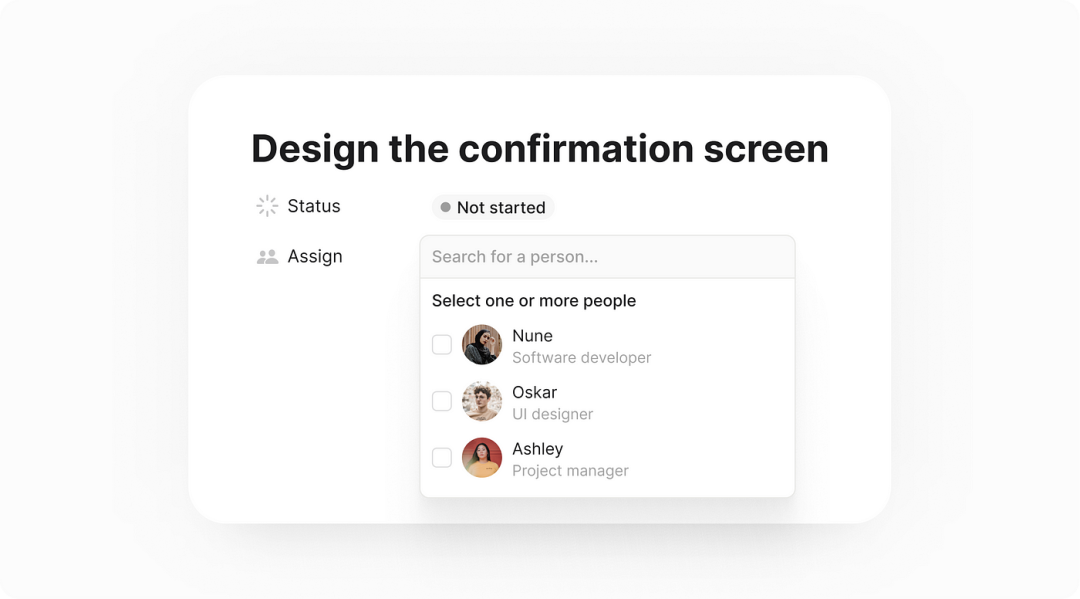Click Nune's profile avatar
Screen dimensions: 1080x599
click(x=481, y=344)
